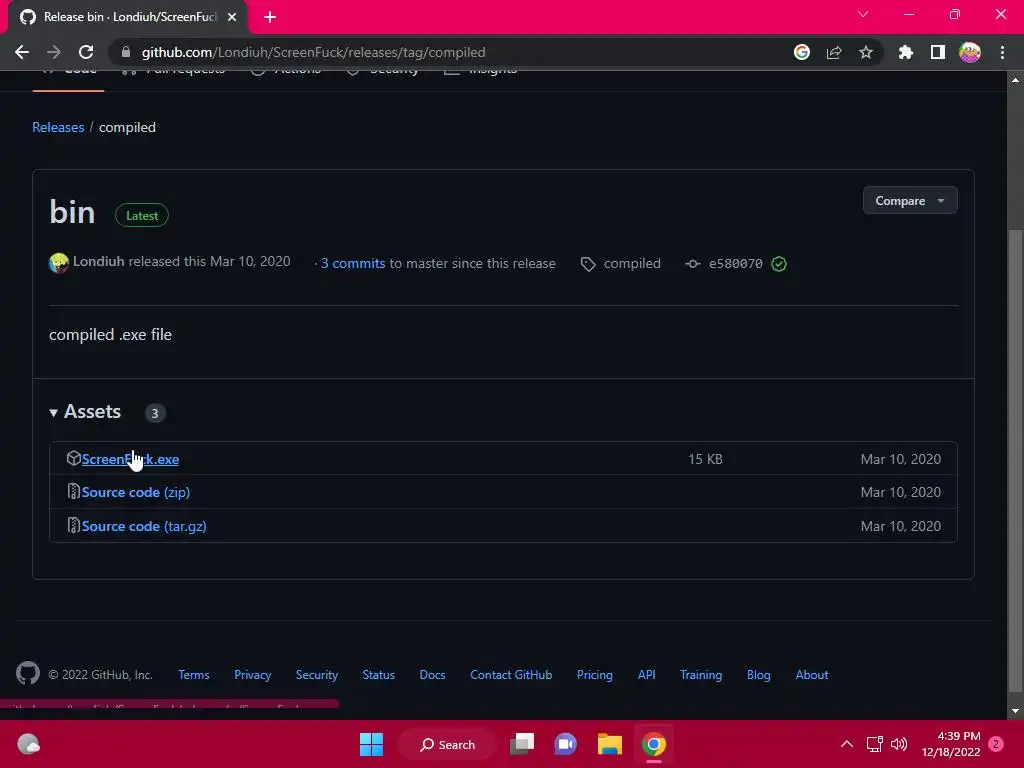This screenshot has height=768, width=1024.
Task: Open the Security footer link
Action: 317,675
